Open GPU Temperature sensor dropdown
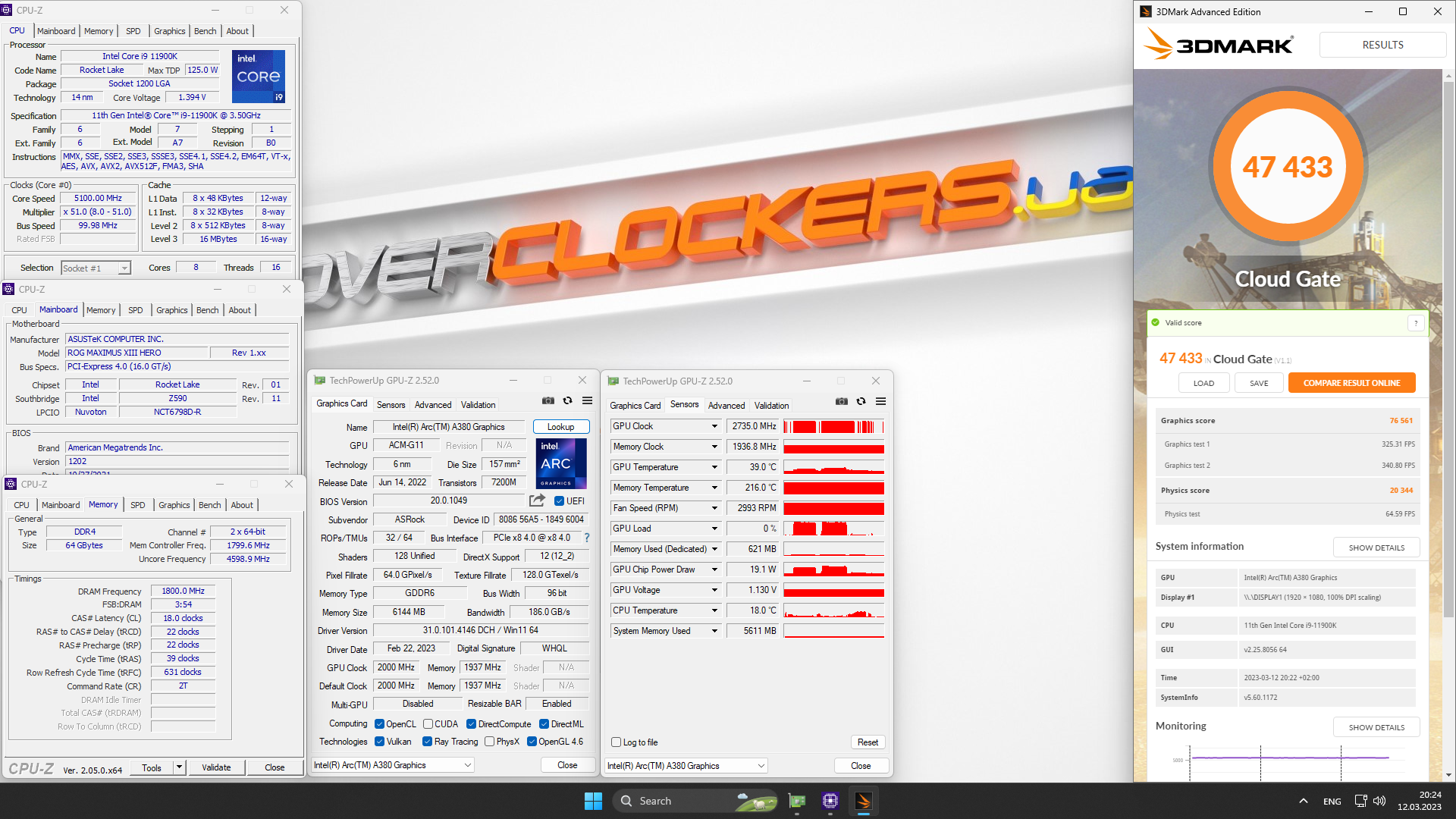This screenshot has width=1456, height=819. click(x=714, y=467)
